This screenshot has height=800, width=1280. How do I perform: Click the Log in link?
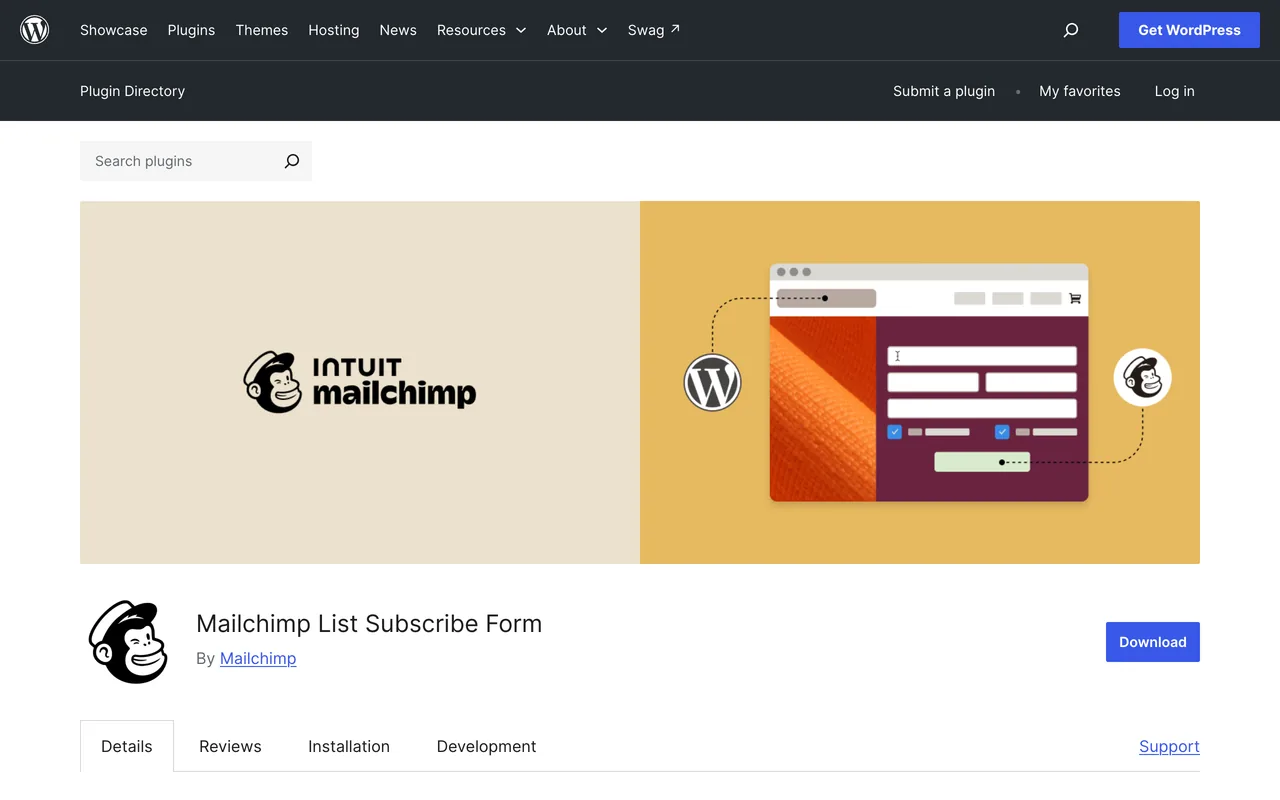click(1175, 91)
